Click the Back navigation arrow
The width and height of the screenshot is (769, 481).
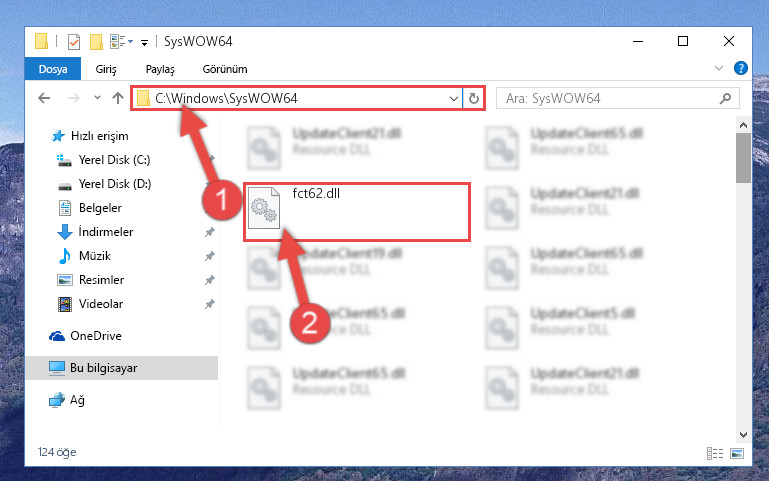[44, 98]
